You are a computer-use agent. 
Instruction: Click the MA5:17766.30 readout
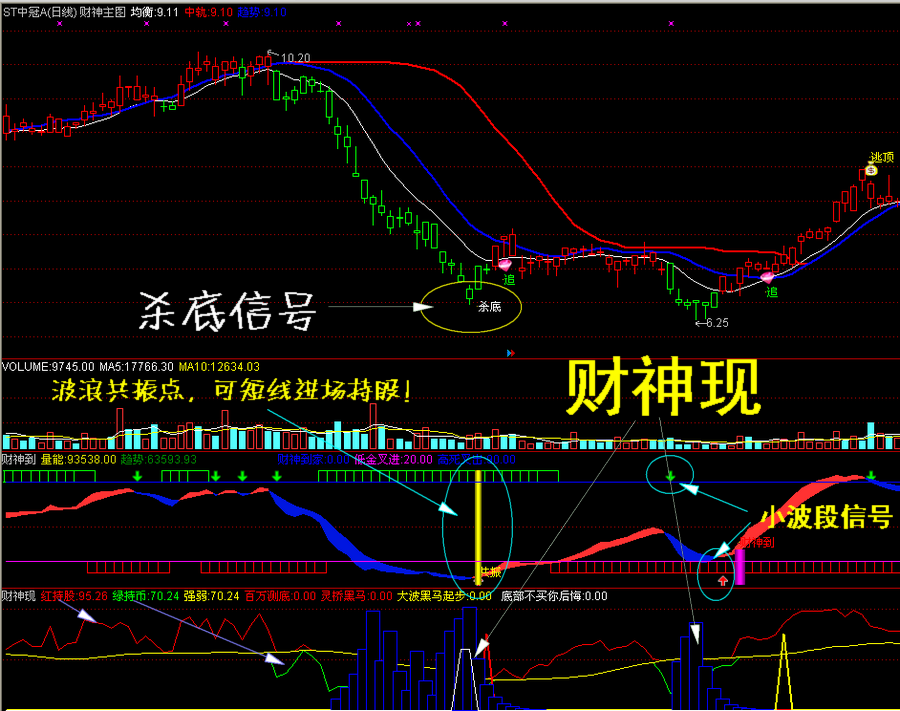(x=136, y=367)
